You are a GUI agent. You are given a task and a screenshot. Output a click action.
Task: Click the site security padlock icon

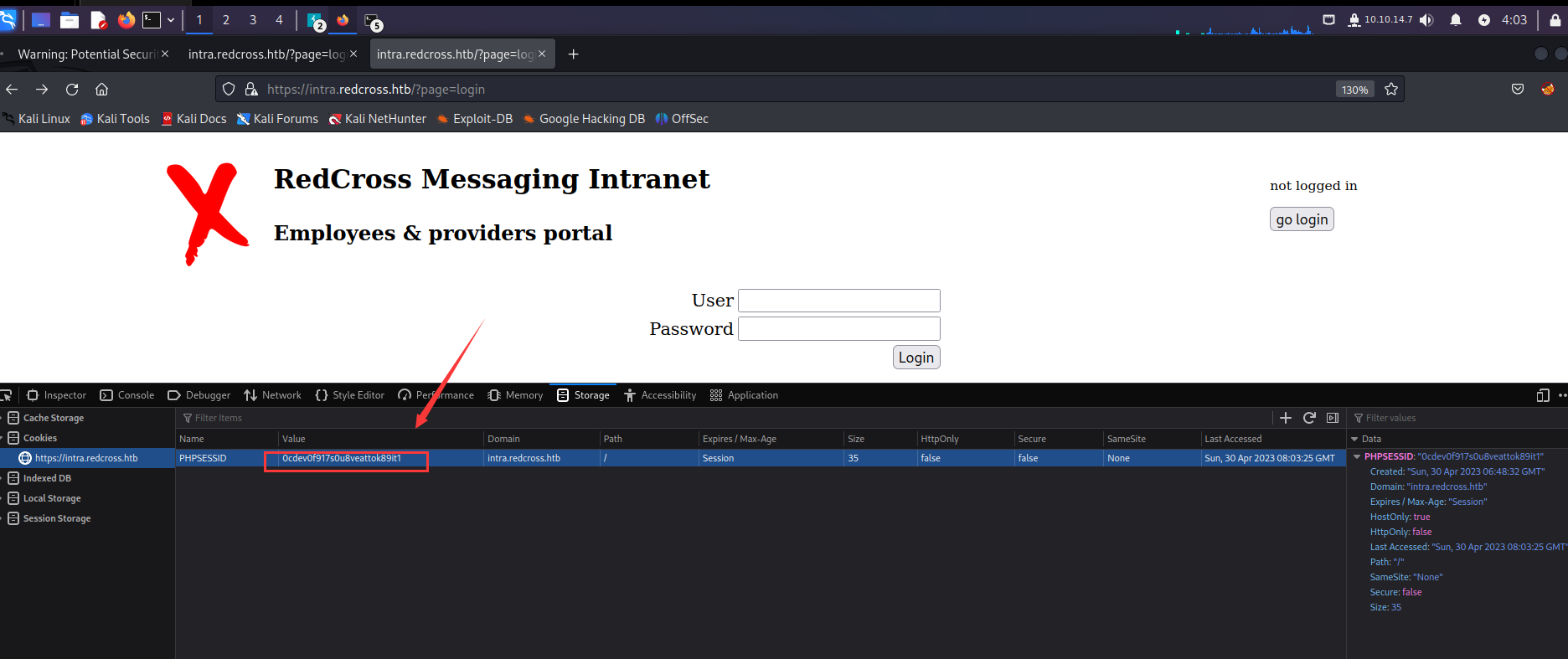(x=250, y=89)
